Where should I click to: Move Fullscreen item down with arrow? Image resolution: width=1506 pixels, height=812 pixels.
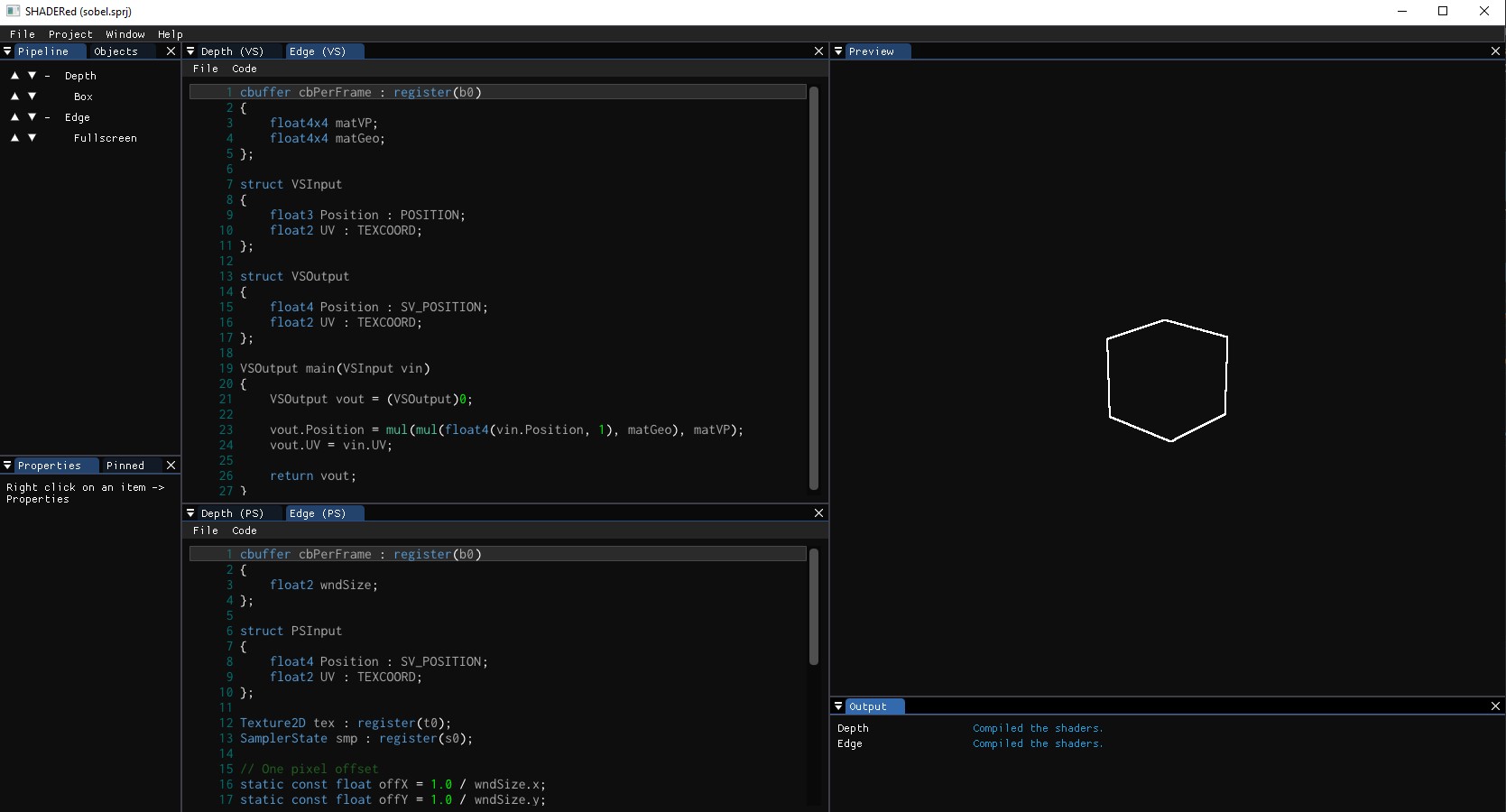tap(32, 138)
